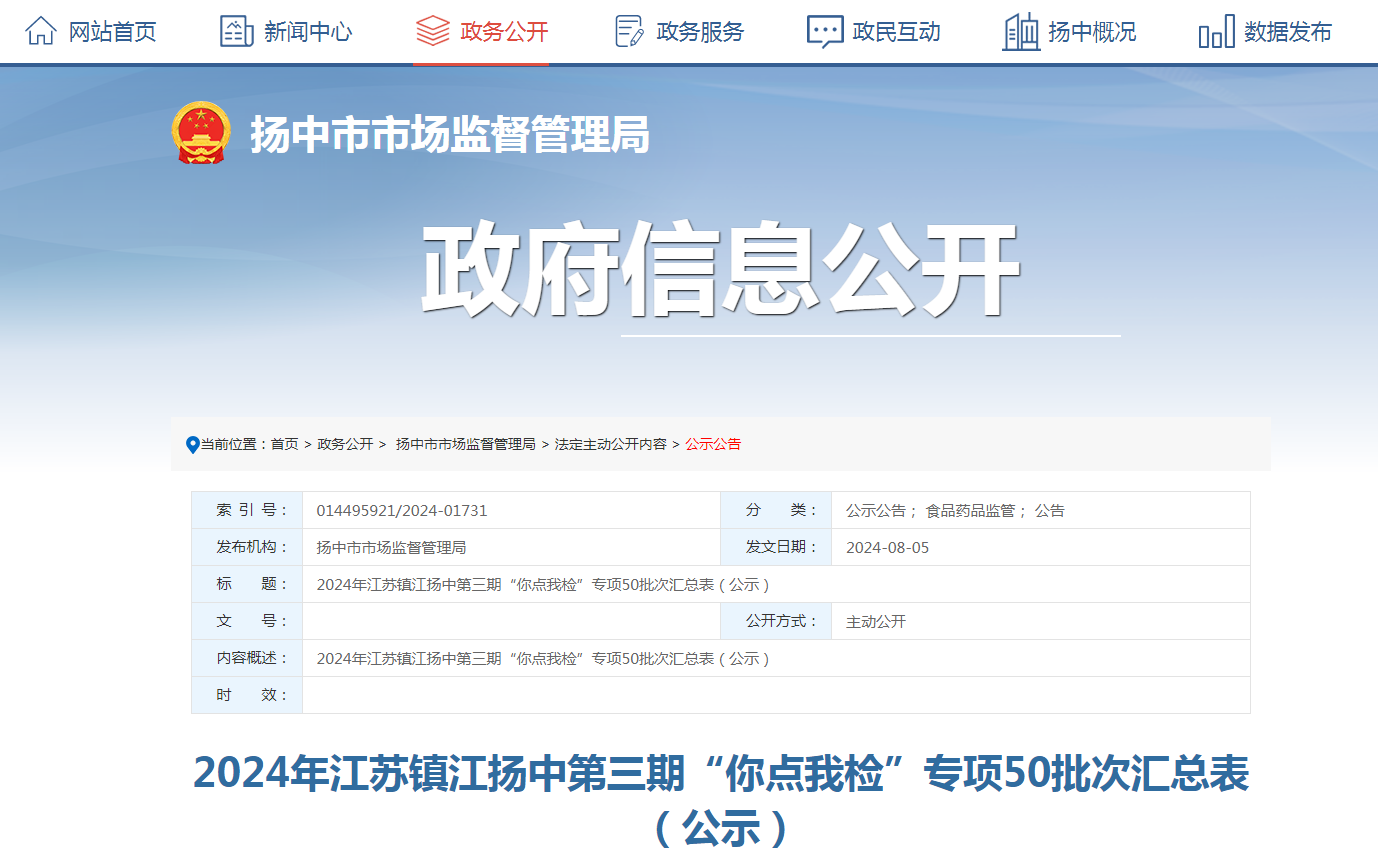Click the 标题 label cell
Image resolution: width=1378 pixels, height=865 pixels.
(x=247, y=584)
